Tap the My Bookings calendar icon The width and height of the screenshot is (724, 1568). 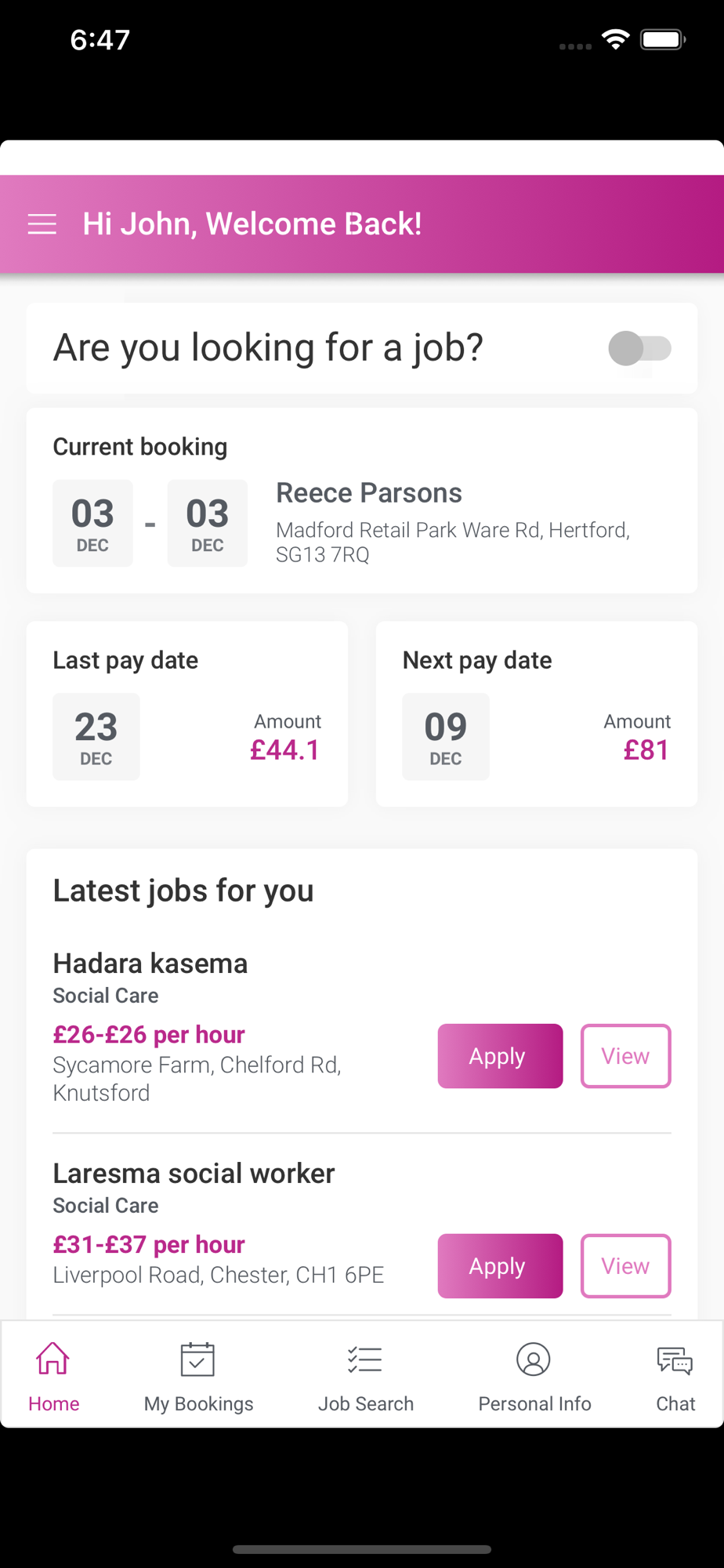point(197,1359)
